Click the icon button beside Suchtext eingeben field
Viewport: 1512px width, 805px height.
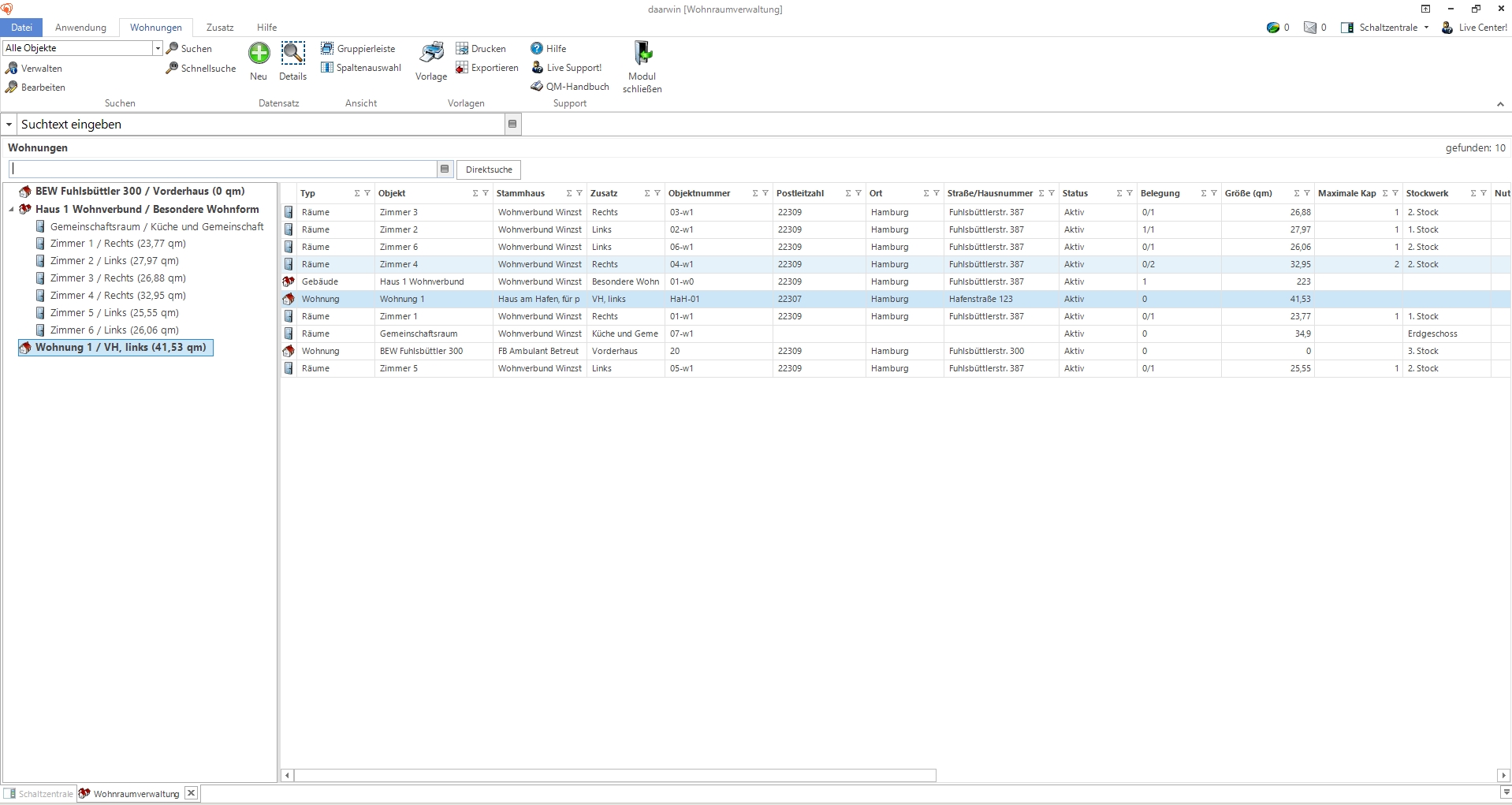512,125
